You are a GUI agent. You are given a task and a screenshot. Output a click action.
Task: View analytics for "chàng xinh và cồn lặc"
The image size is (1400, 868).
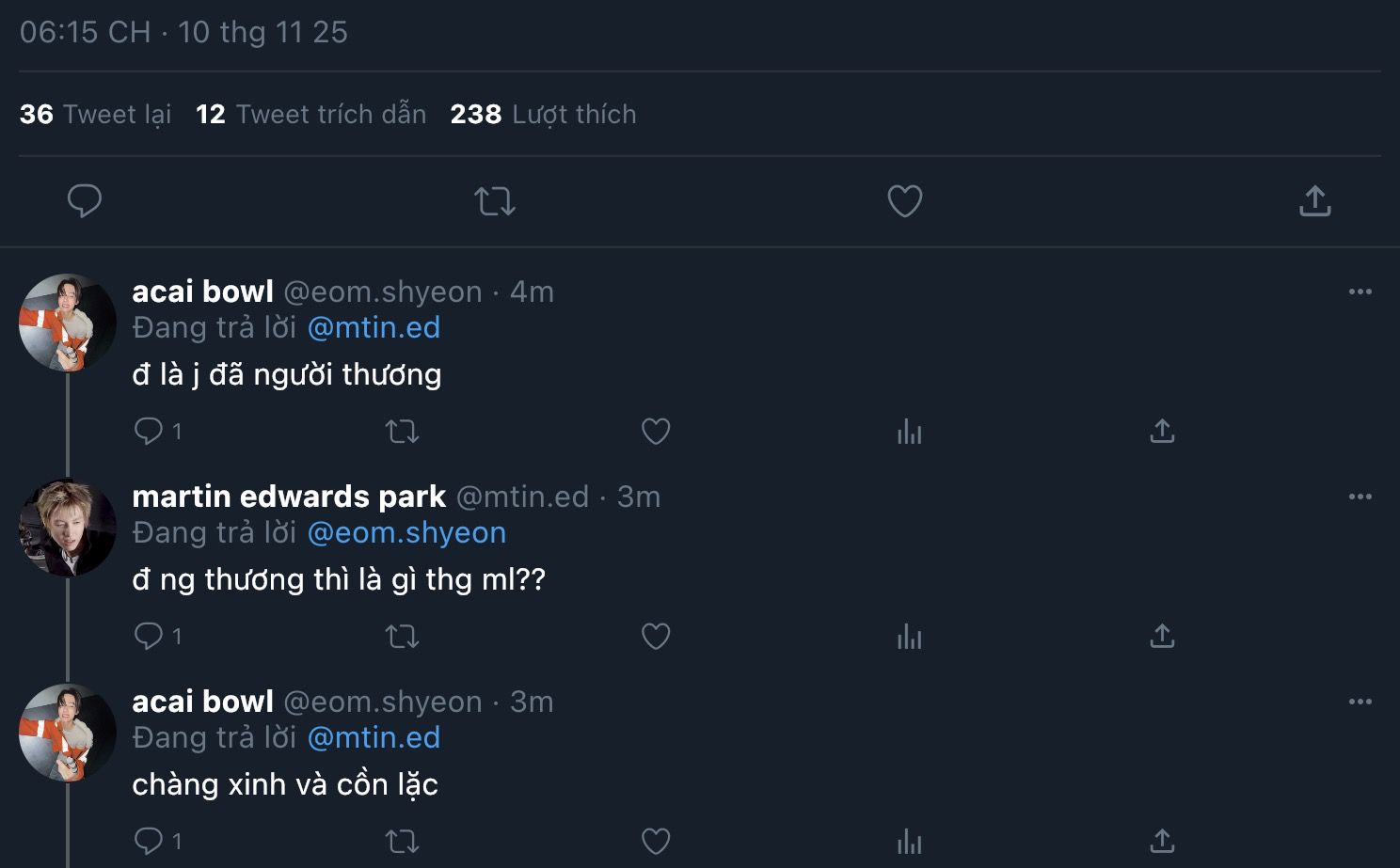(909, 841)
